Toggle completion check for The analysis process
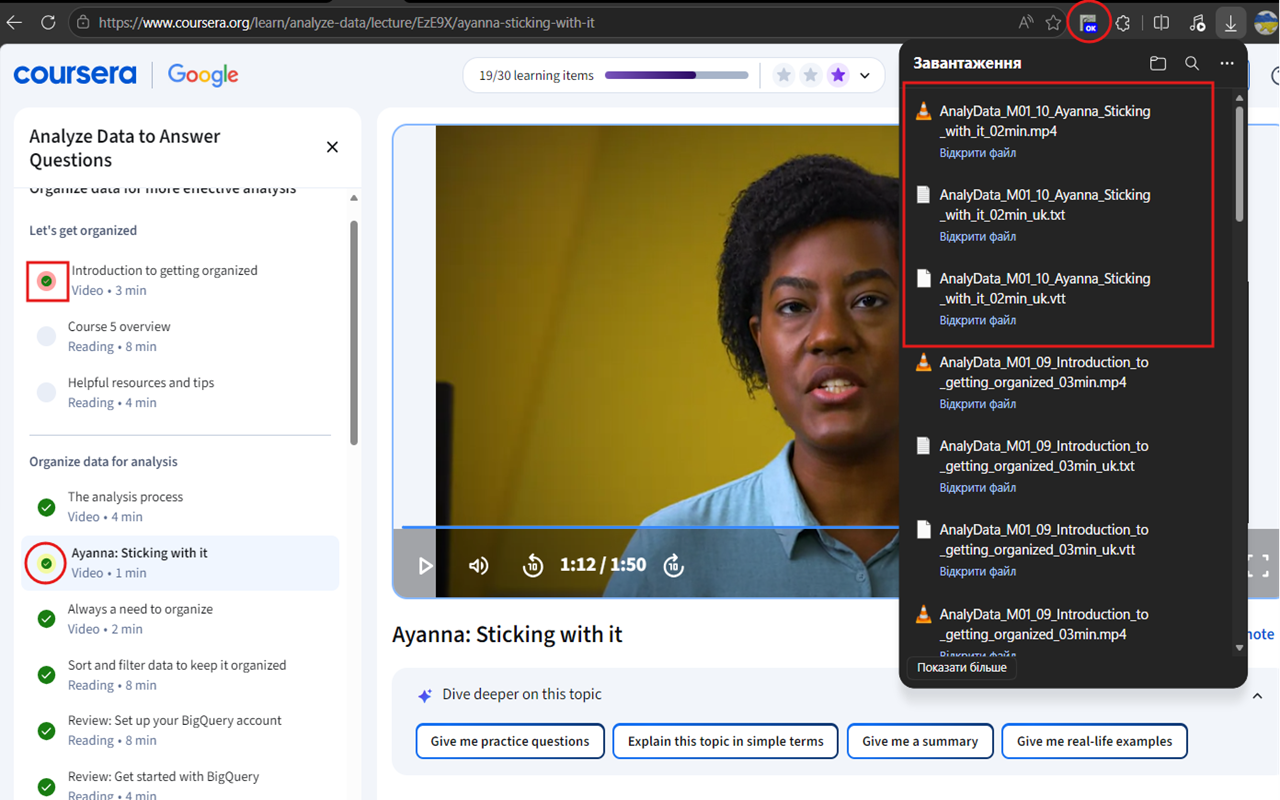The height and width of the screenshot is (800, 1280). tap(46, 507)
